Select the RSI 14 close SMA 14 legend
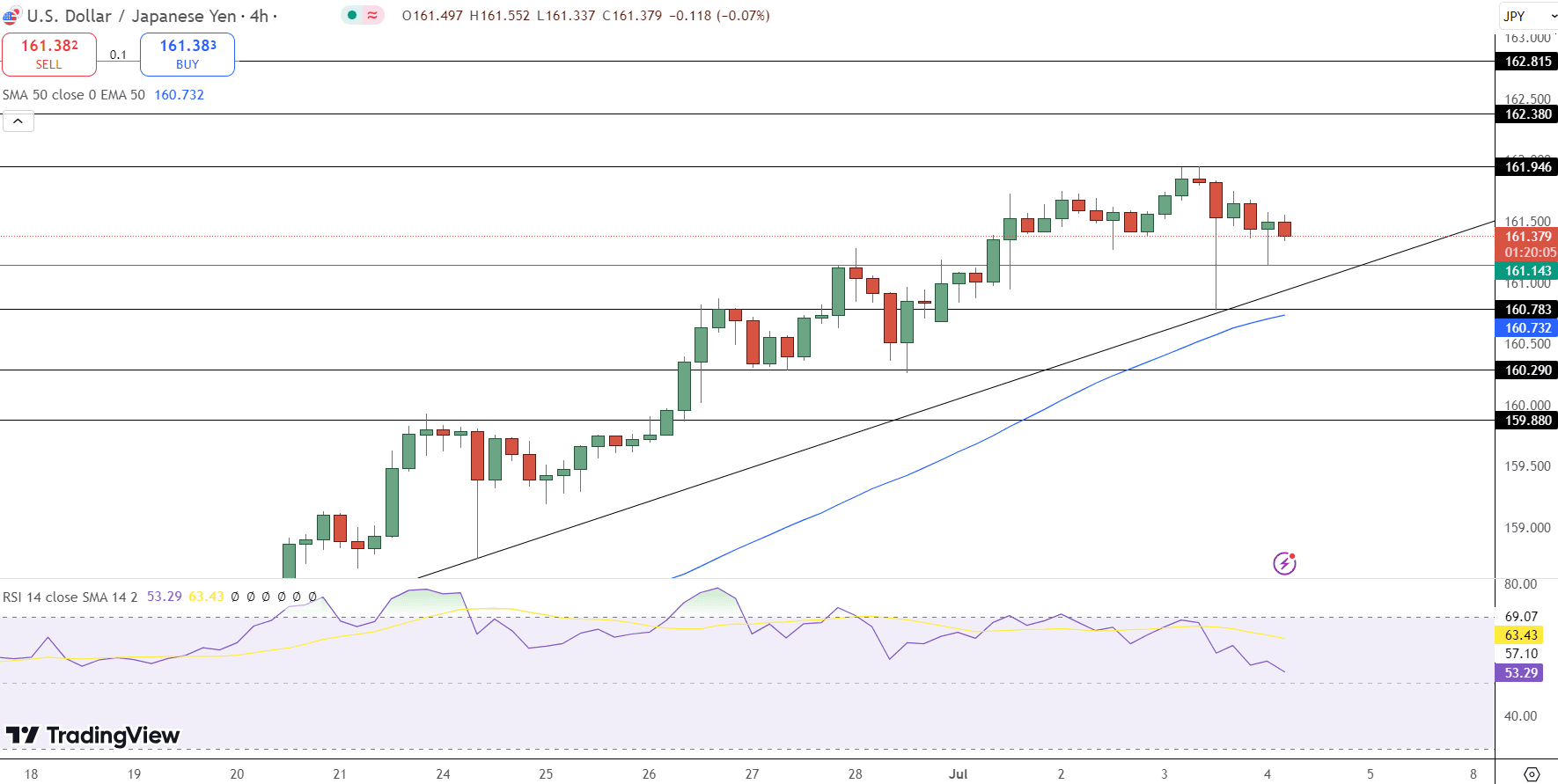Image resolution: width=1558 pixels, height=784 pixels. tap(70, 597)
